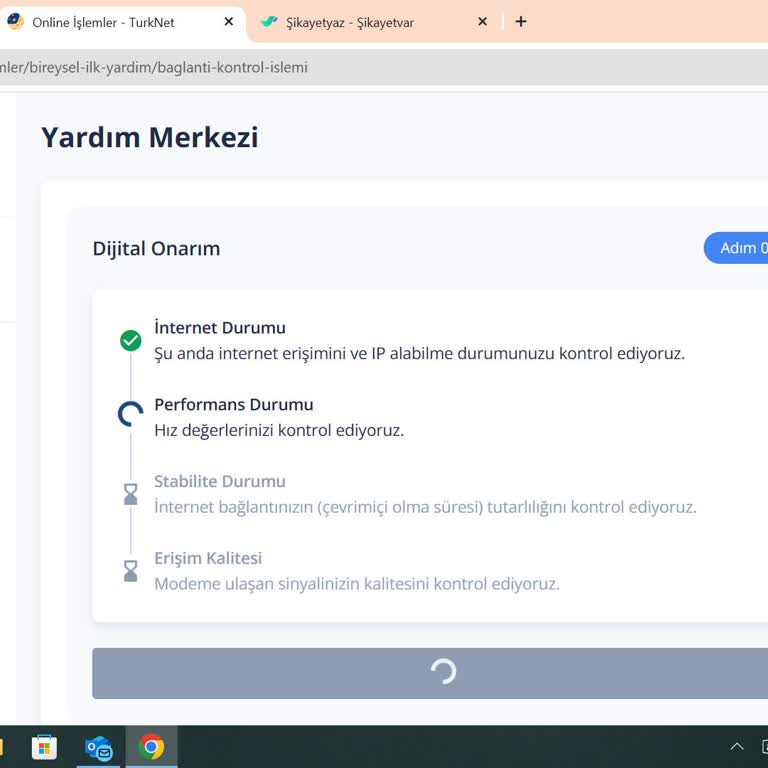Click the 'Erişim Kalitesi' step title
The width and height of the screenshot is (768, 768).
pyautogui.click(x=208, y=558)
